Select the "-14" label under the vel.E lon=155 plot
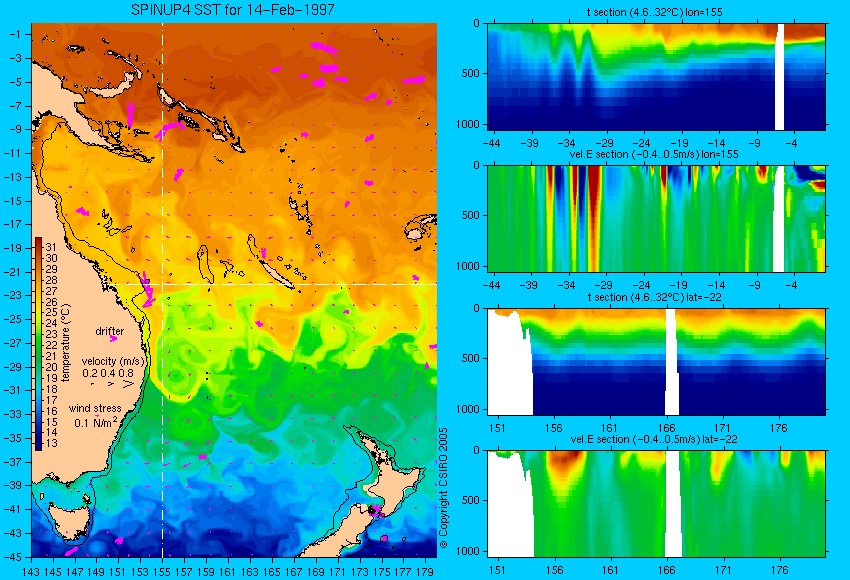 (717, 285)
